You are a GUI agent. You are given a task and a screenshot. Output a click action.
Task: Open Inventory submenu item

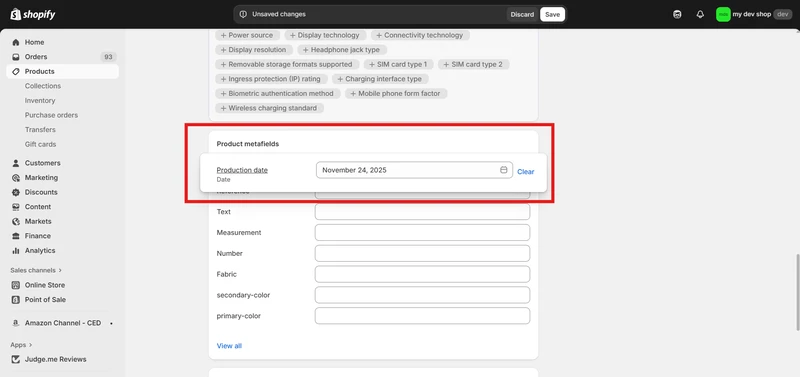(40, 100)
